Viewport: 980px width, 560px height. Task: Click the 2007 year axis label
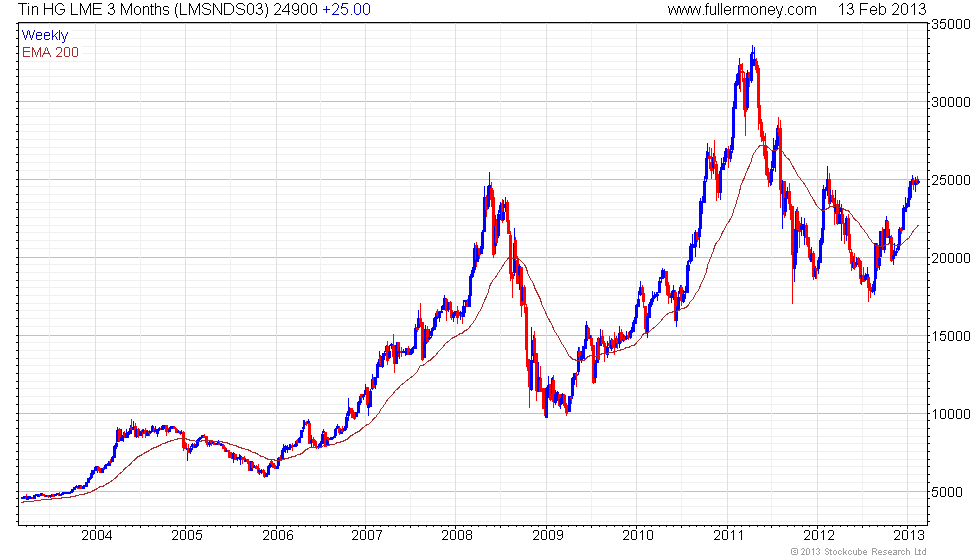tap(367, 535)
